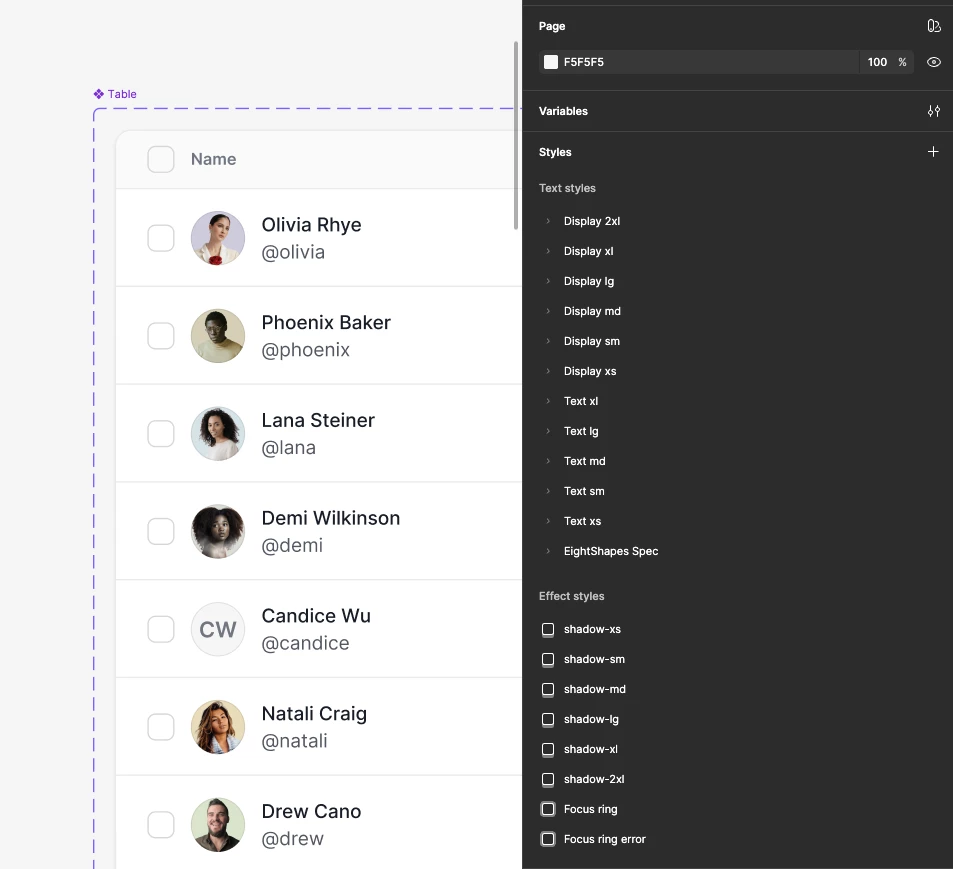Click the shadow-lg effect style icon

tap(548, 720)
